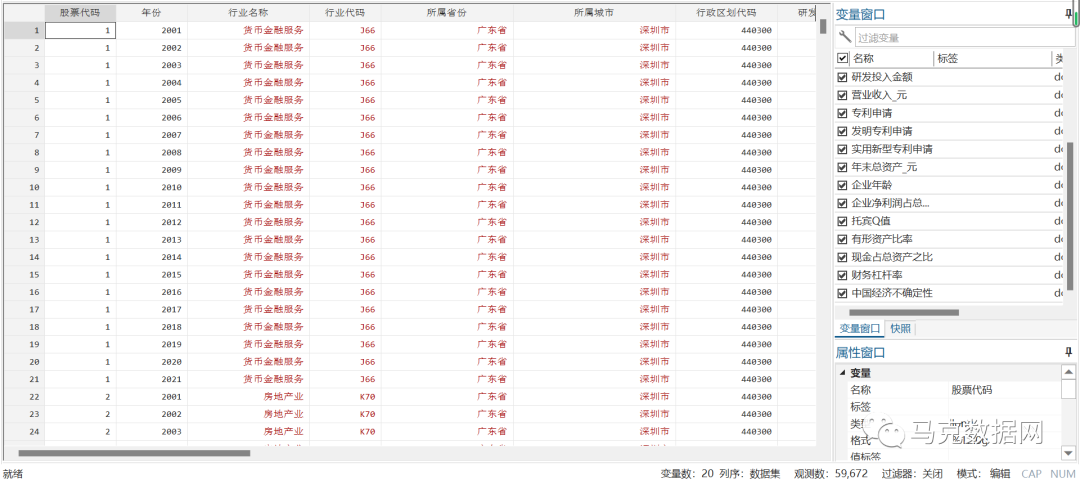Switch to the 快照 tab
Screen dimensions: 1080x480
tap(900, 329)
